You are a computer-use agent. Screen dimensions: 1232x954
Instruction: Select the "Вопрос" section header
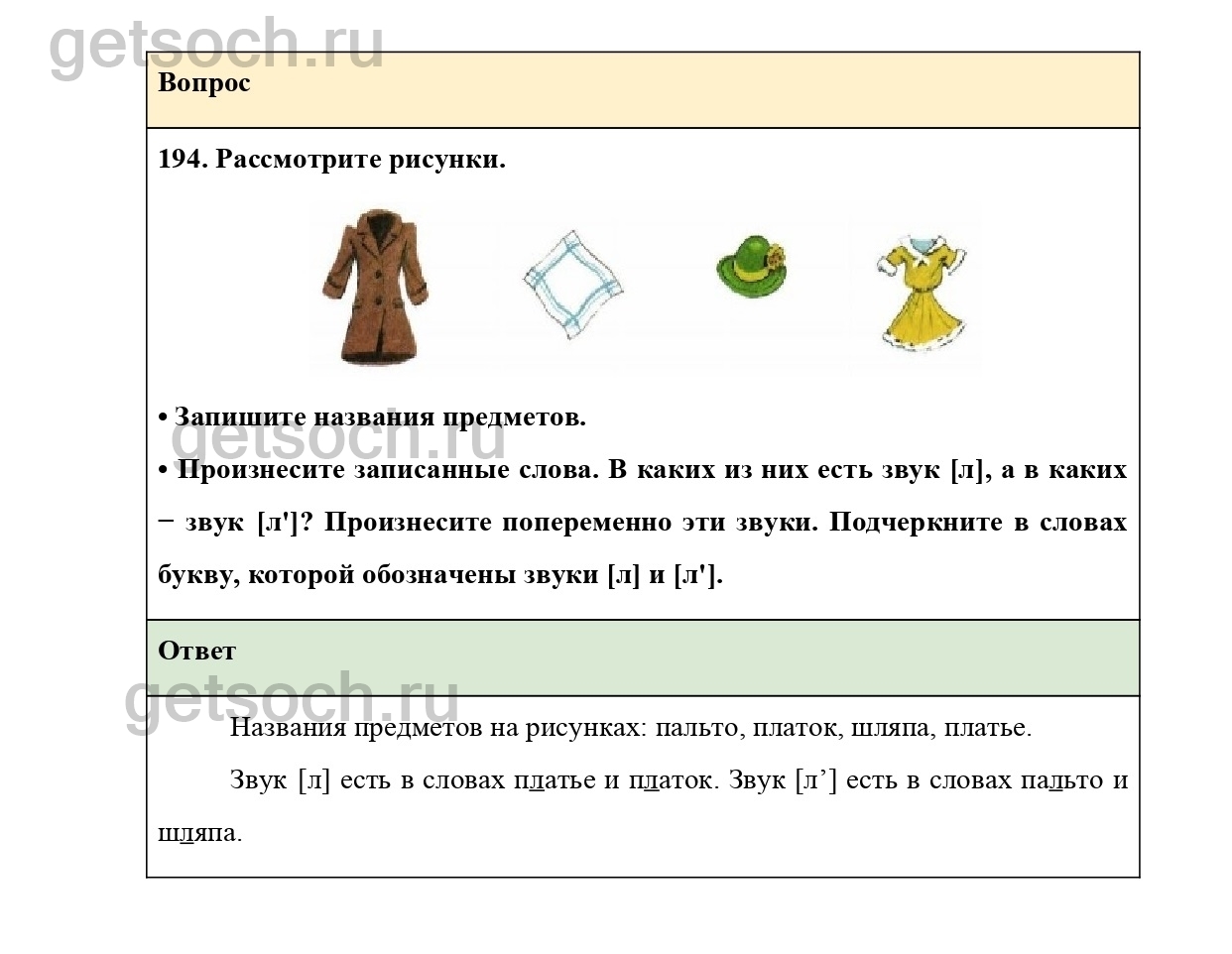204,83
